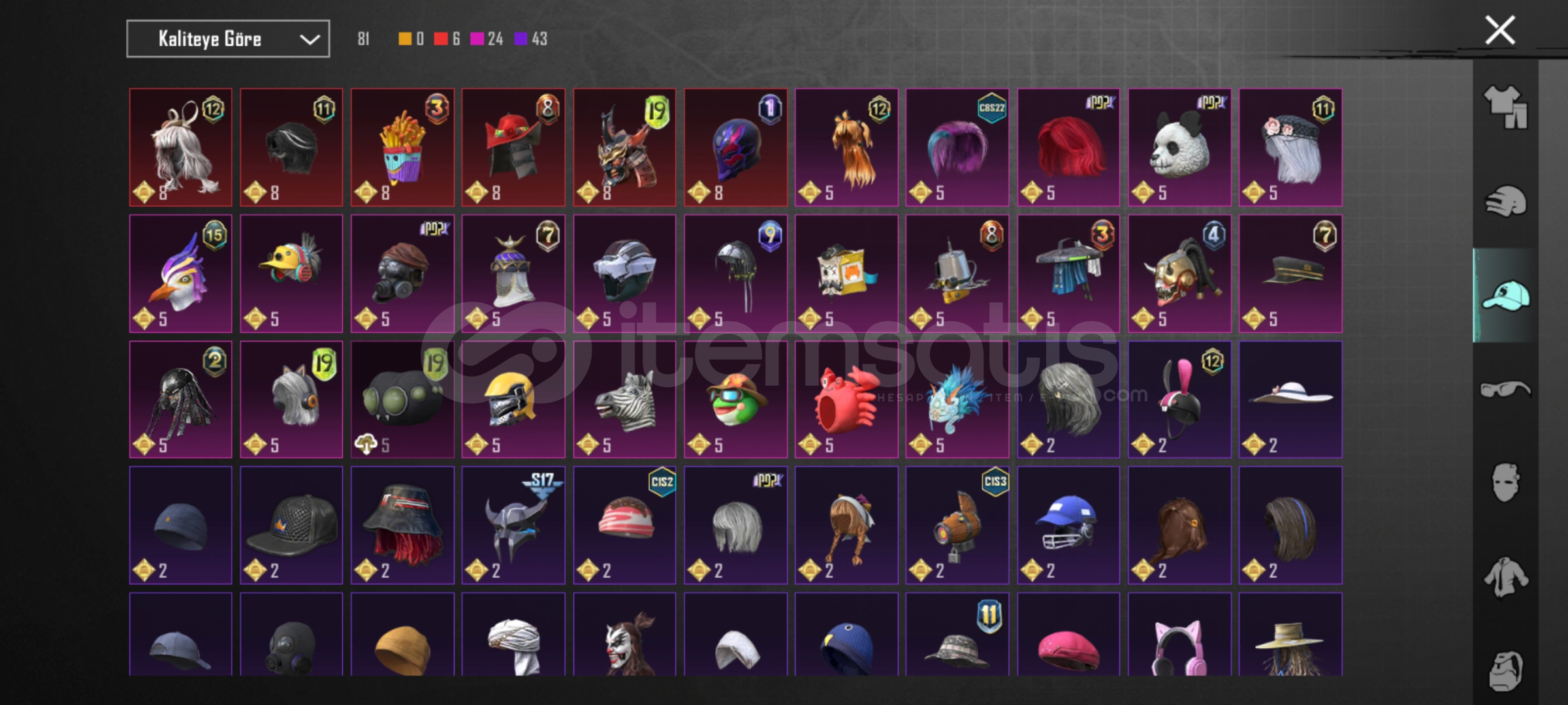Click the pink rarity filter showing 24
This screenshot has width=1568, height=705.
[487, 39]
